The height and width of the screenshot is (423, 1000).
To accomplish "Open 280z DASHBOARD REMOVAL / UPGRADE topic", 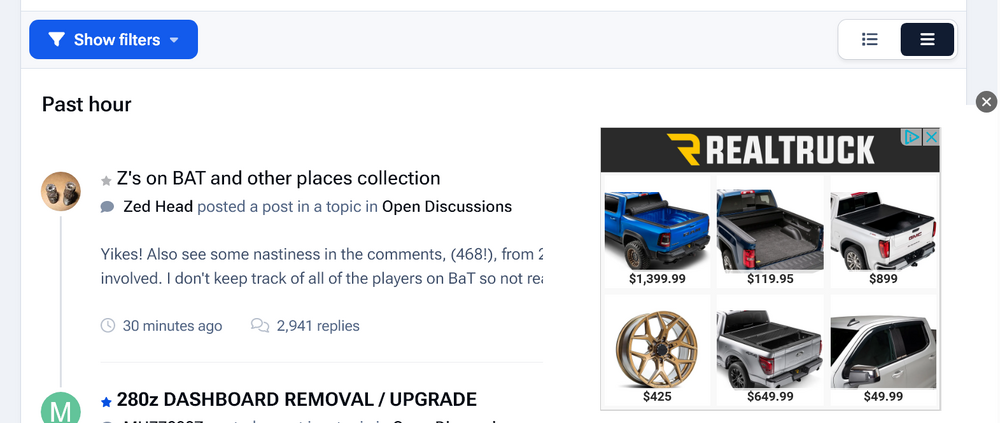I will pos(297,399).
